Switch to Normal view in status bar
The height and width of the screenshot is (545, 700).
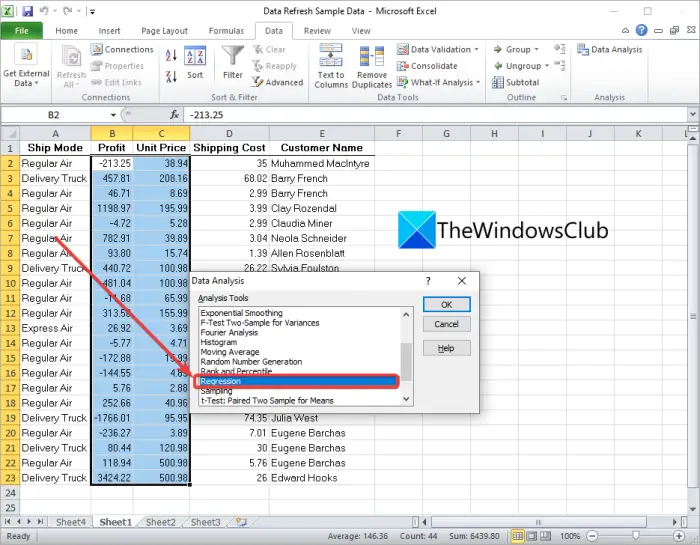click(x=517, y=536)
